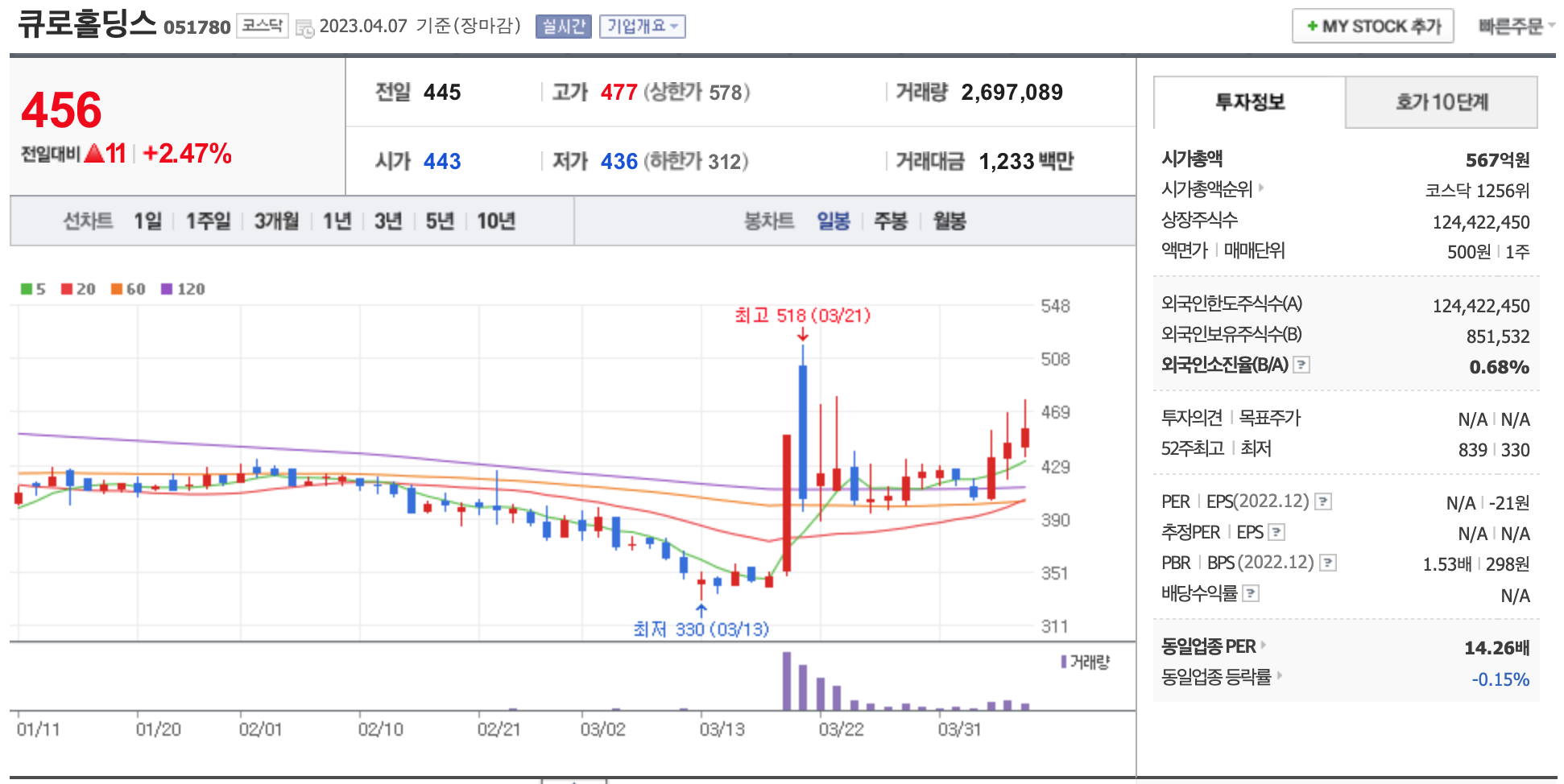Screen dimensions: 1564x784
Task: Switch to 주봉 weekly candle chart
Action: tap(891, 221)
